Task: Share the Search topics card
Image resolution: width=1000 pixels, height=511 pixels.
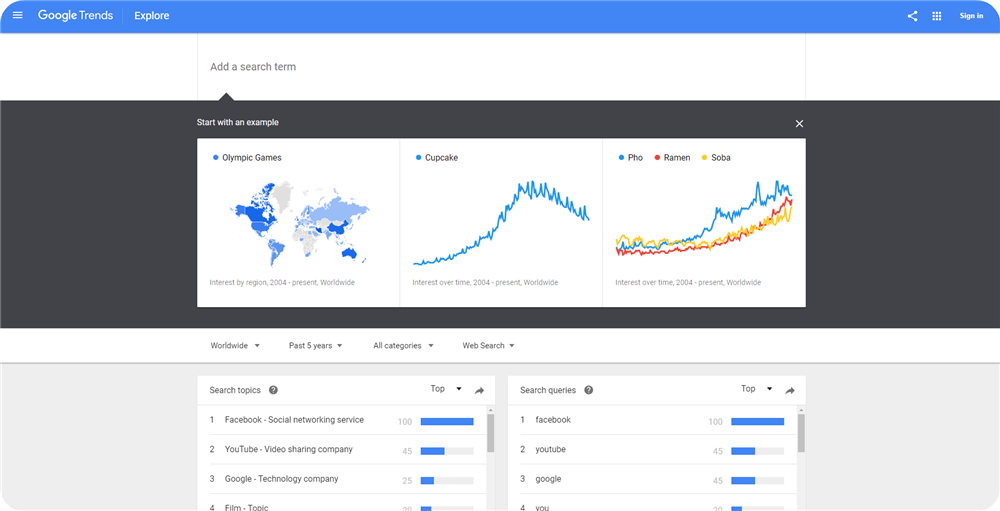Action: 480,390
